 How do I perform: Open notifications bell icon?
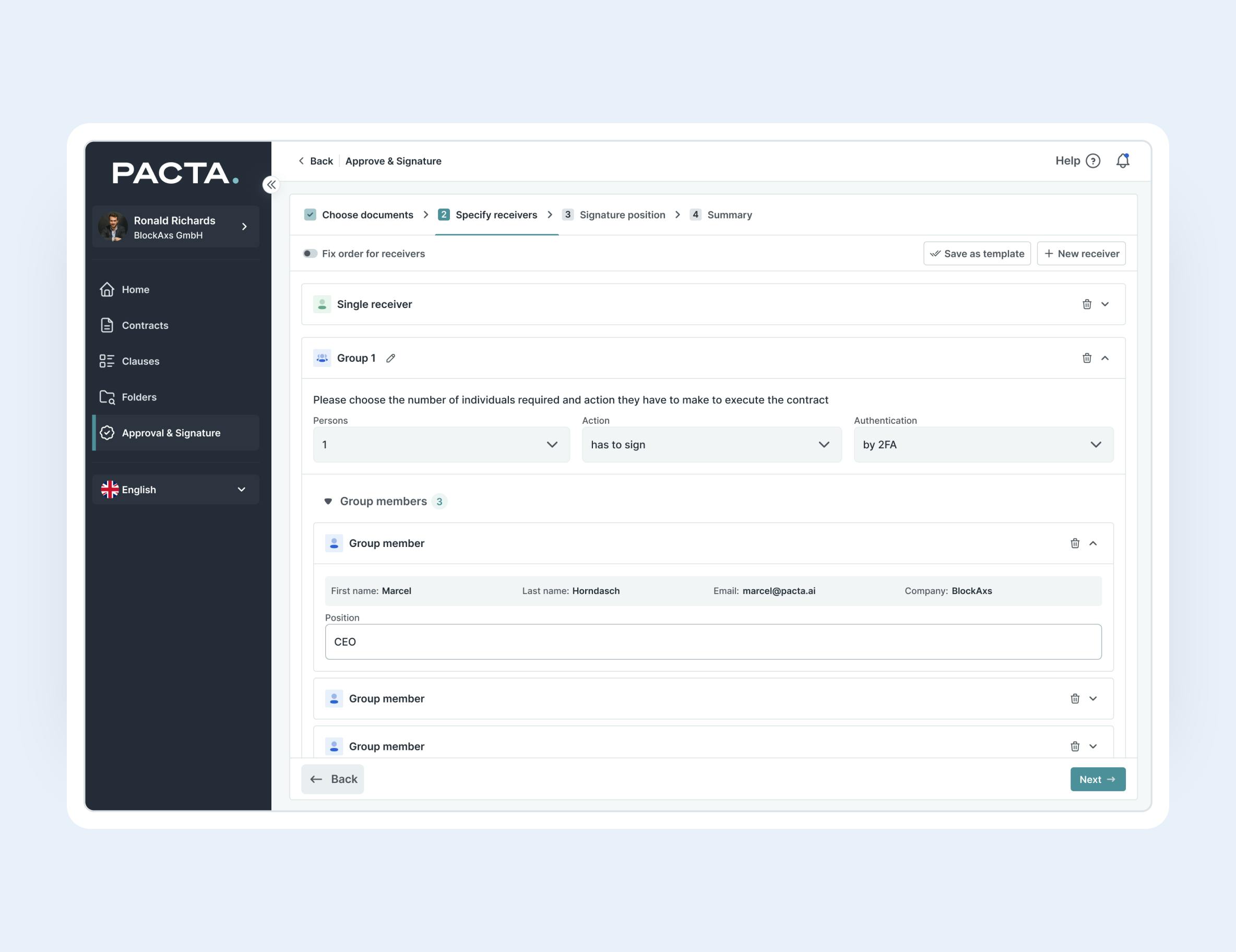(1122, 161)
